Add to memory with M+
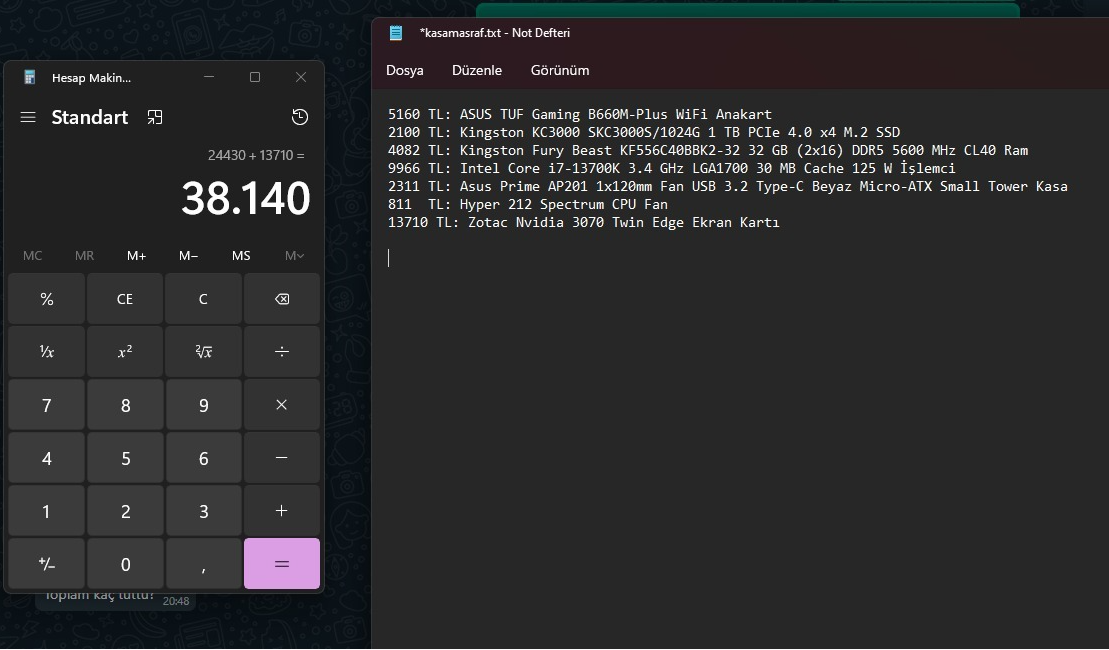 (137, 256)
